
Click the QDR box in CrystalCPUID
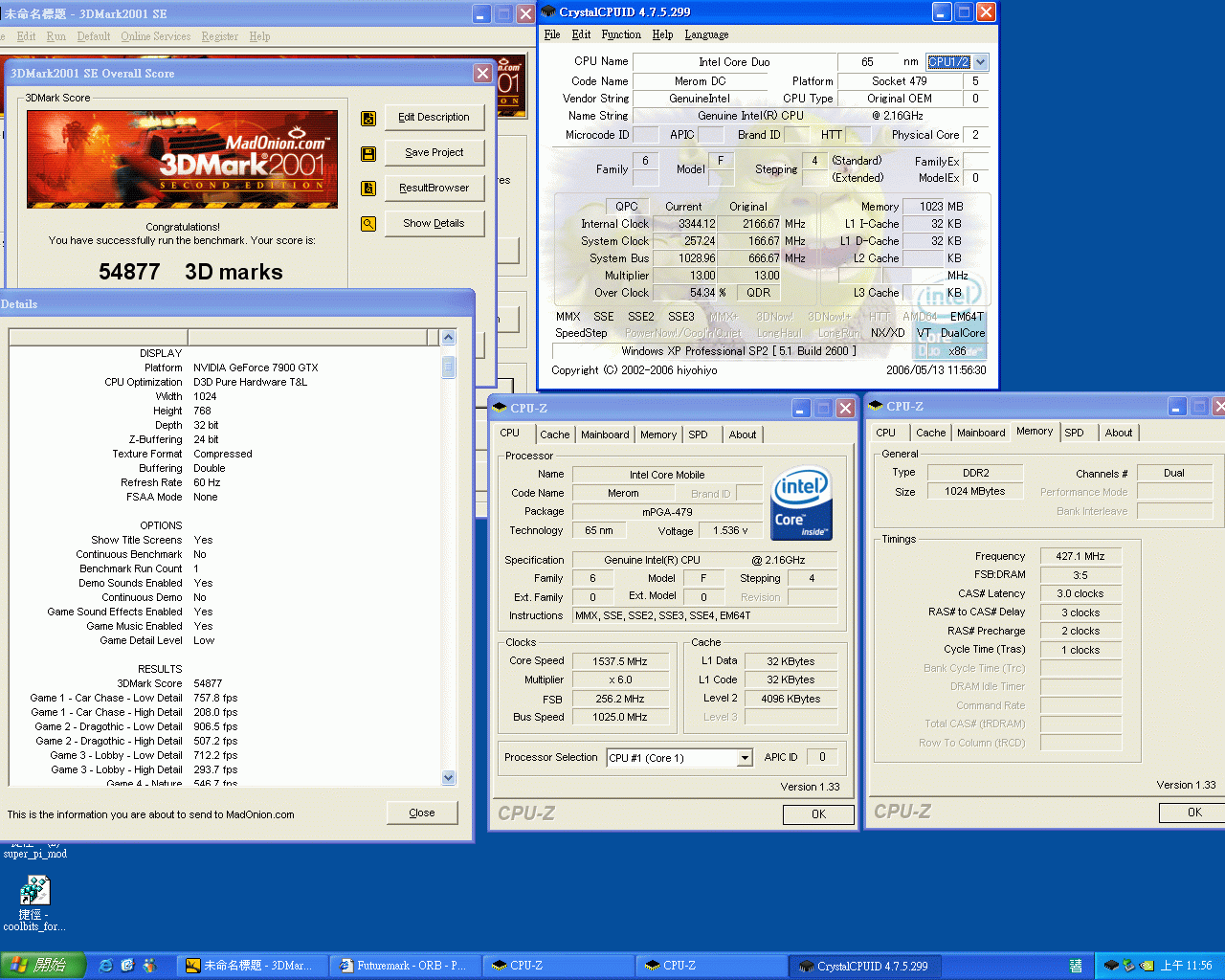[x=758, y=293]
